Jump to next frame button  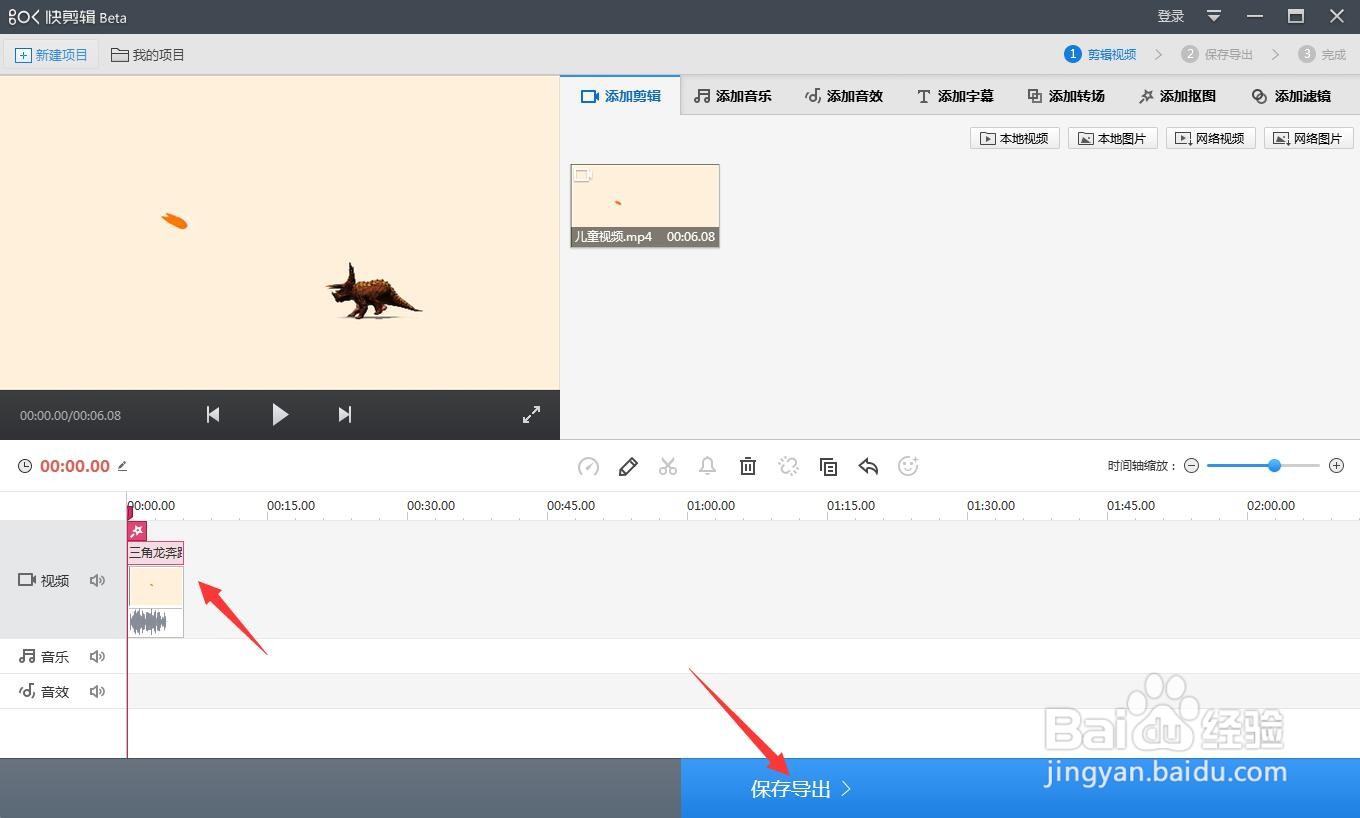(x=345, y=414)
